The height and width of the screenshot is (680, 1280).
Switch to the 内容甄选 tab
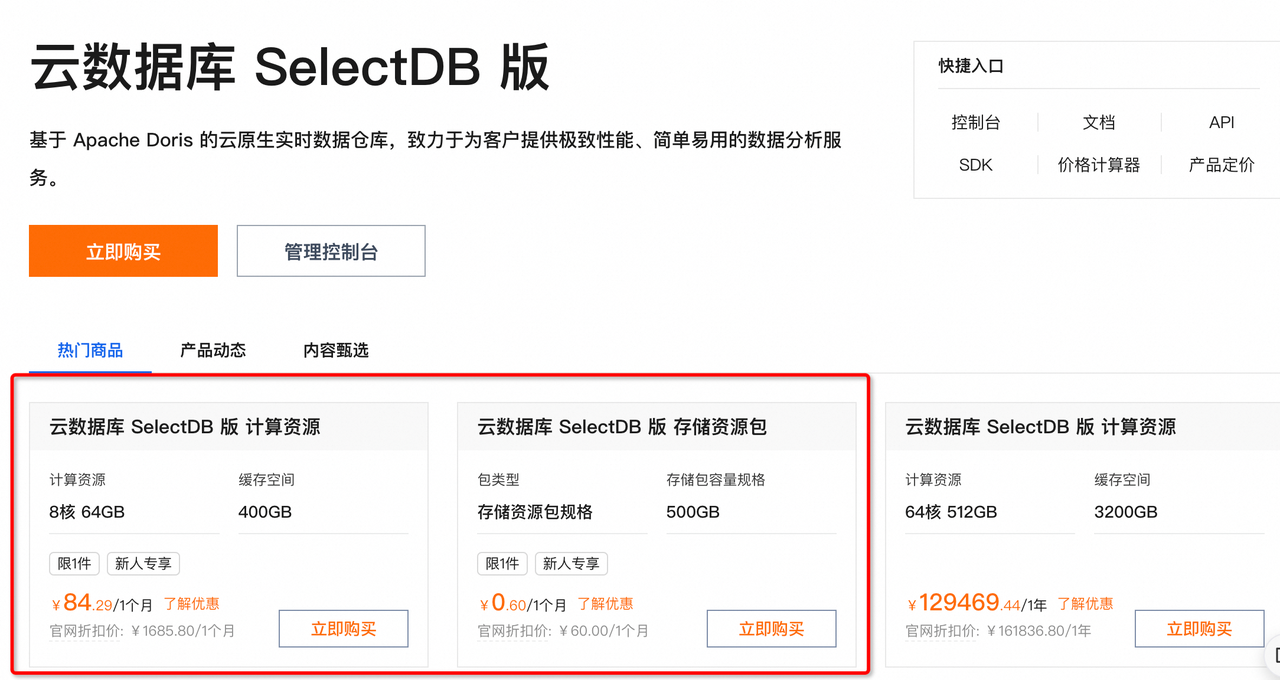click(335, 349)
